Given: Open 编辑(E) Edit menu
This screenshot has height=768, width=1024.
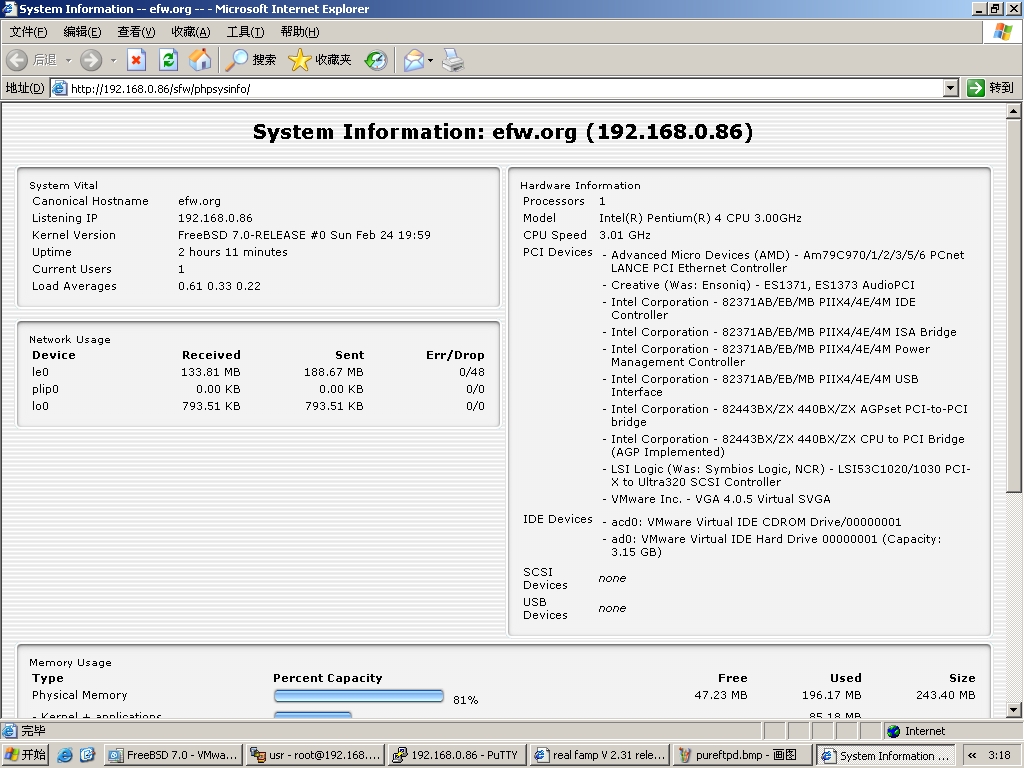Looking at the screenshot, I should [x=82, y=31].
